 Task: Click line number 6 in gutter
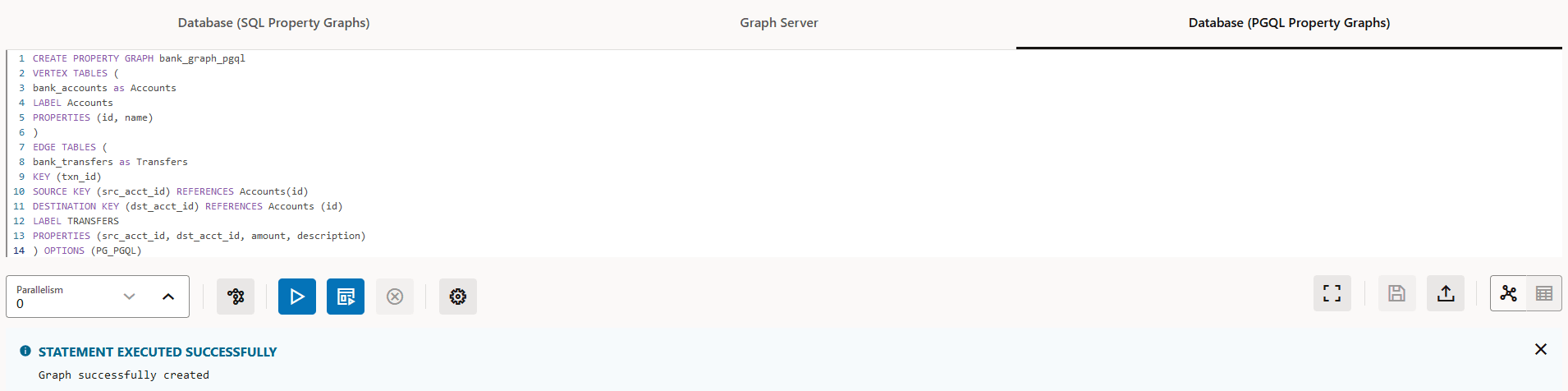[22, 132]
